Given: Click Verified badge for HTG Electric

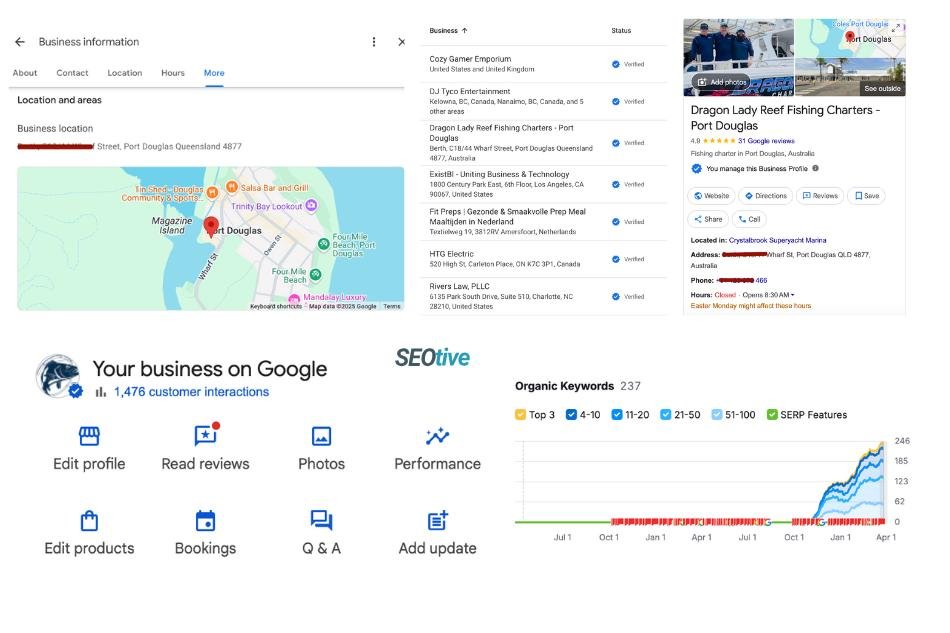Looking at the screenshot, I should pos(628,259).
